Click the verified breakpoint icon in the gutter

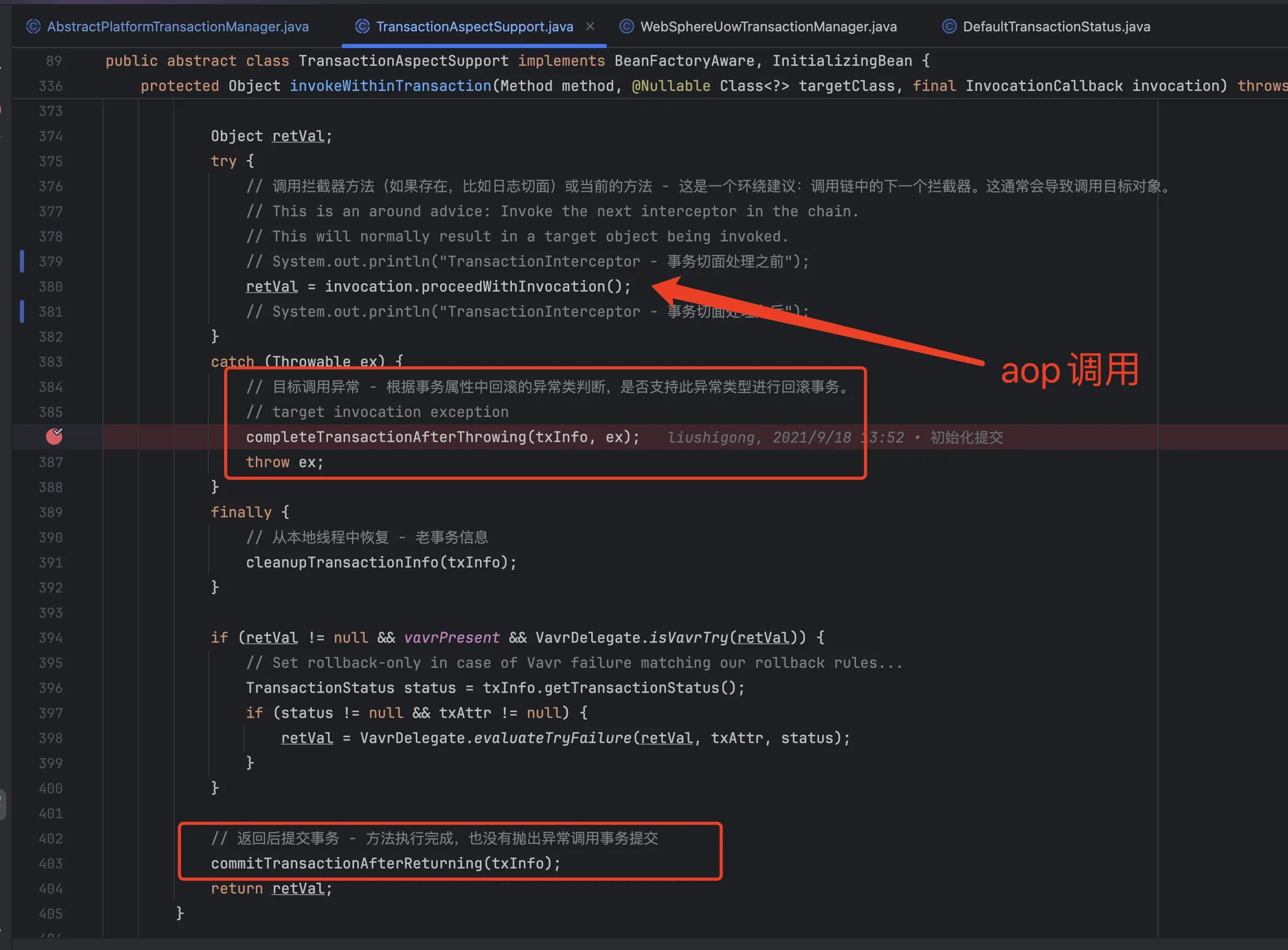[x=54, y=436]
